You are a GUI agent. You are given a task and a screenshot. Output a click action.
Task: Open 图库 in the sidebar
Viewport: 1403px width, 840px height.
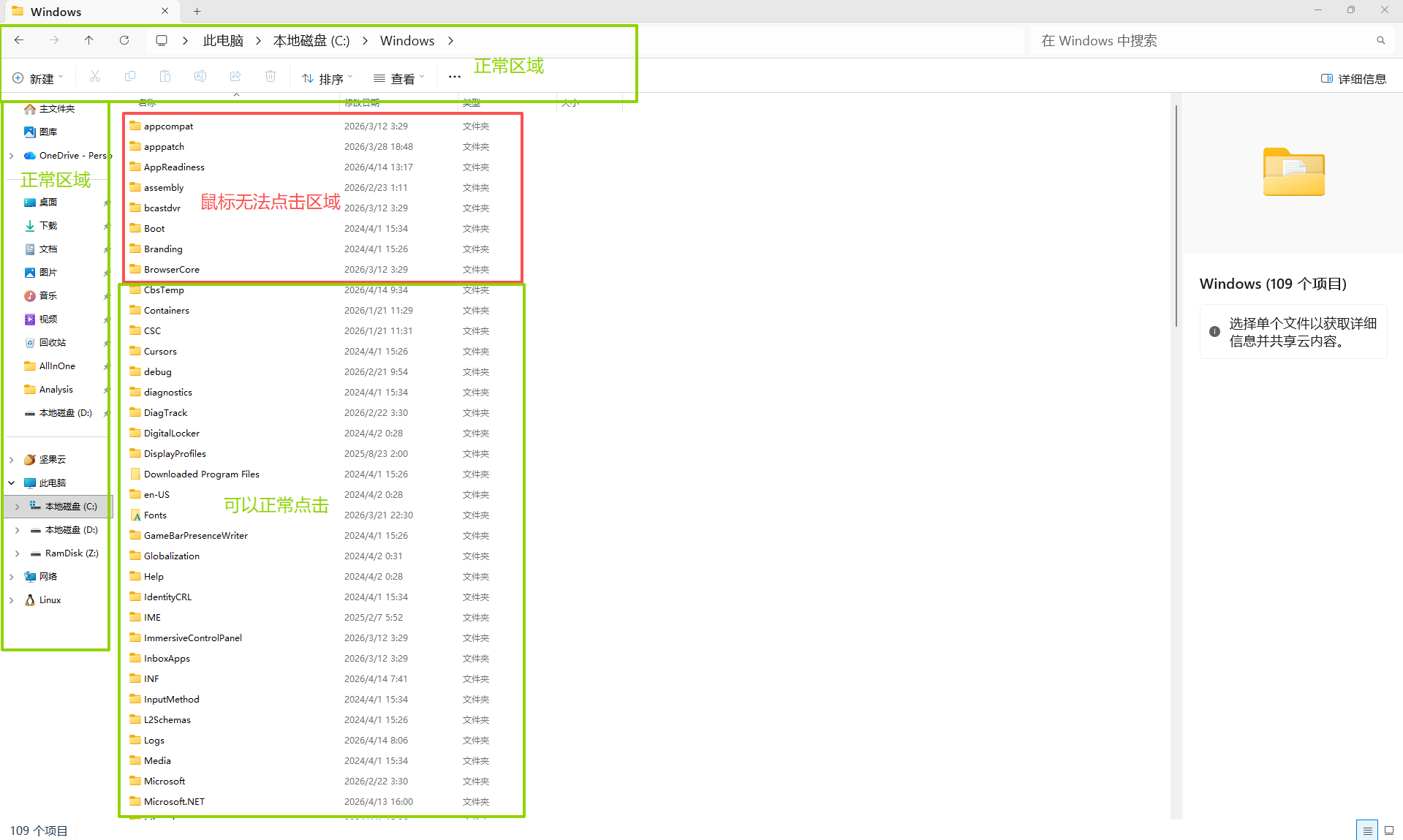pyautogui.click(x=48, y=132)
